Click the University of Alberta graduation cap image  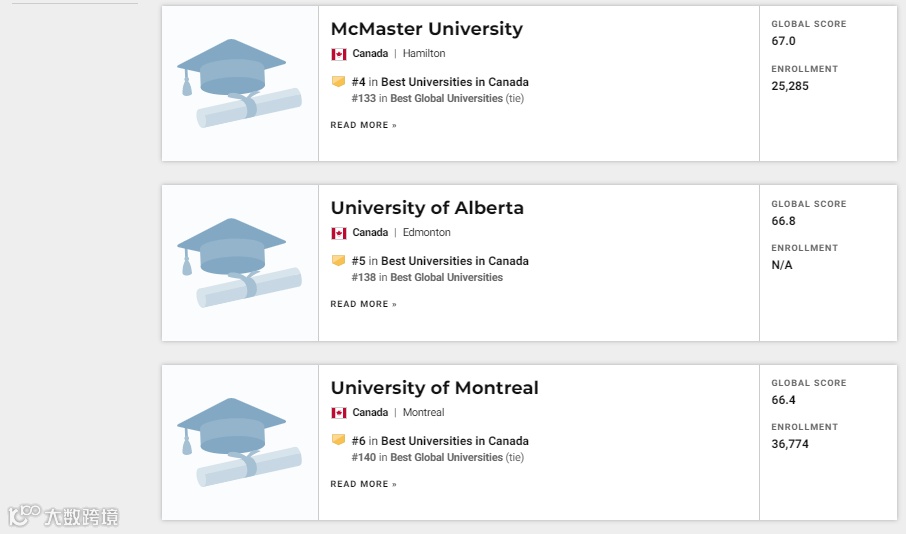pyautogui.click(x=240, y=262)
